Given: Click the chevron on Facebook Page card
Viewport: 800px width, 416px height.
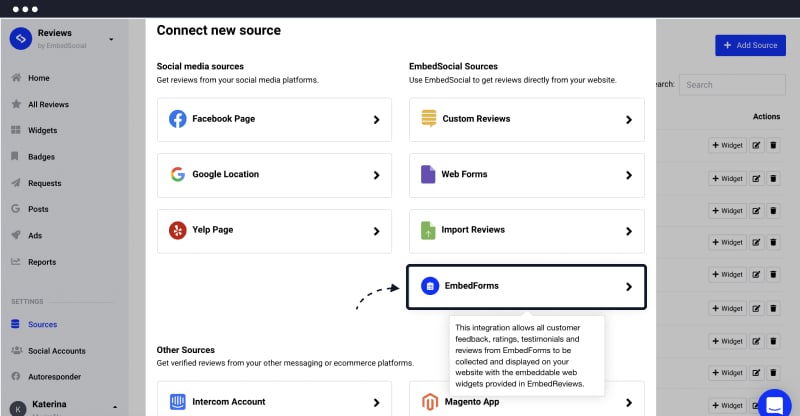Looking at the screenshot, I should click(377, 119).
